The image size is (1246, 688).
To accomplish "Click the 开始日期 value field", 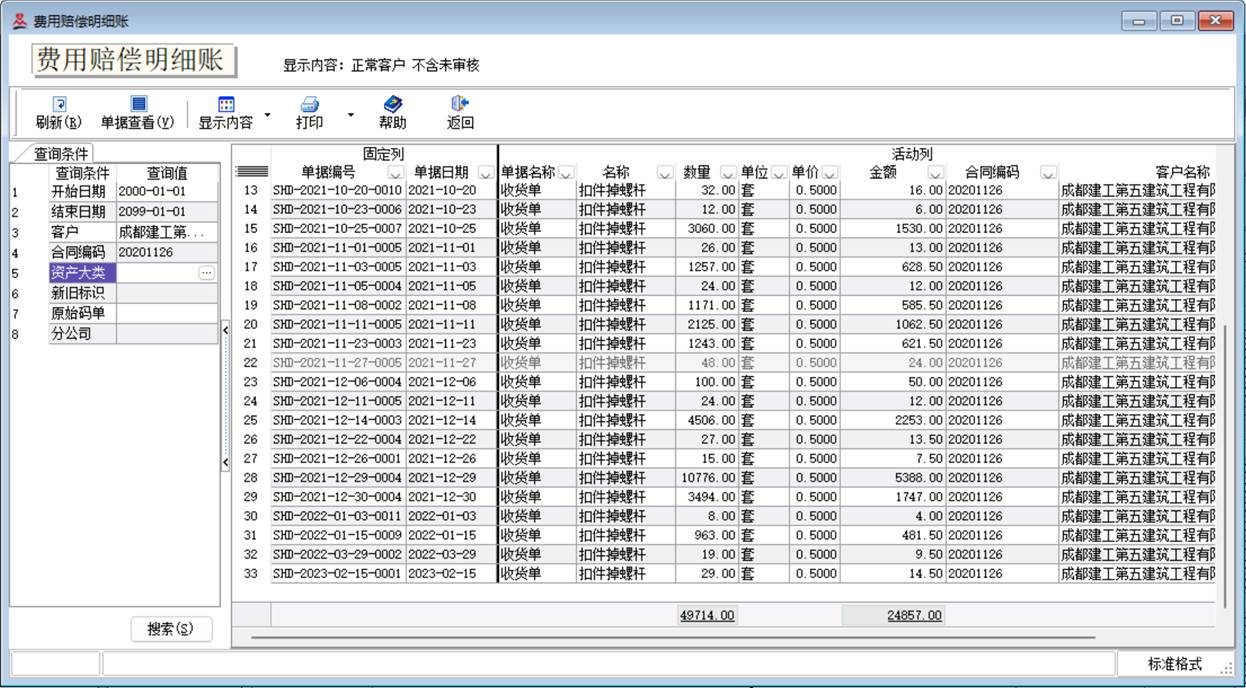I will pyautogui.click(x=166, y=192).
